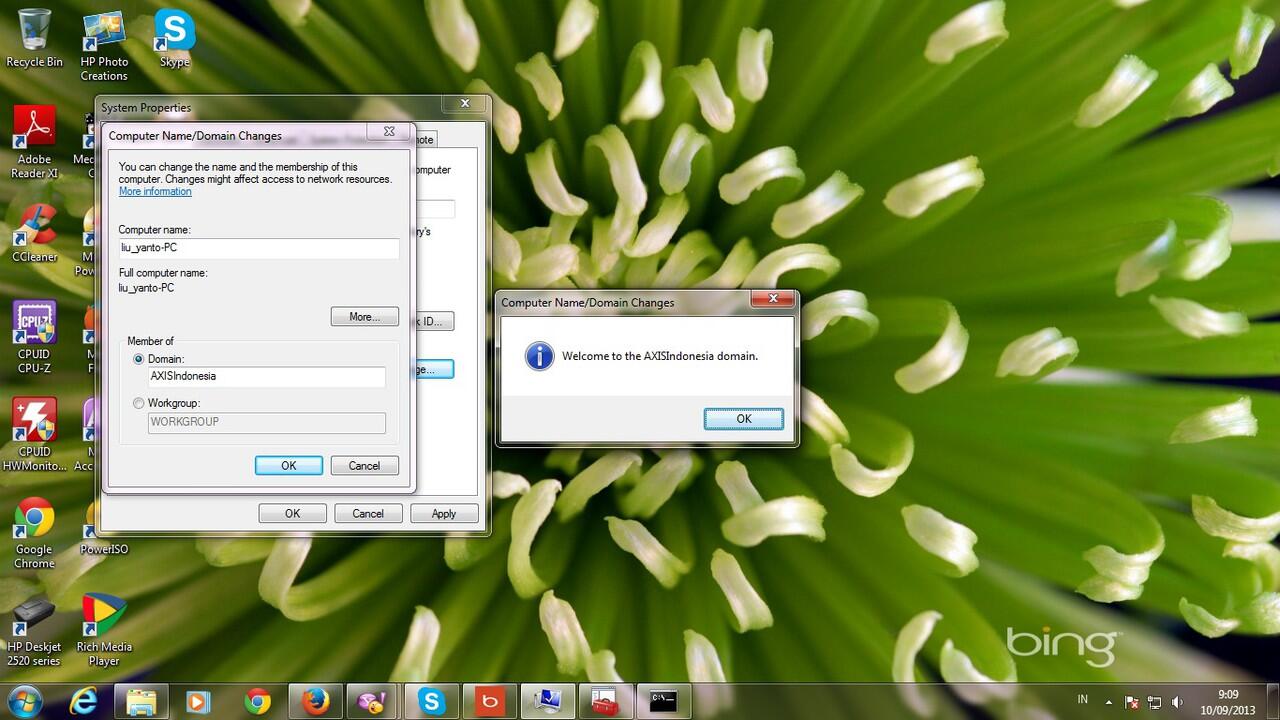Viewport: 1280px width, 720px height.
Task: Click OK in Computer Name/Domain Changes dialog
Action: (x=289, y=466)
